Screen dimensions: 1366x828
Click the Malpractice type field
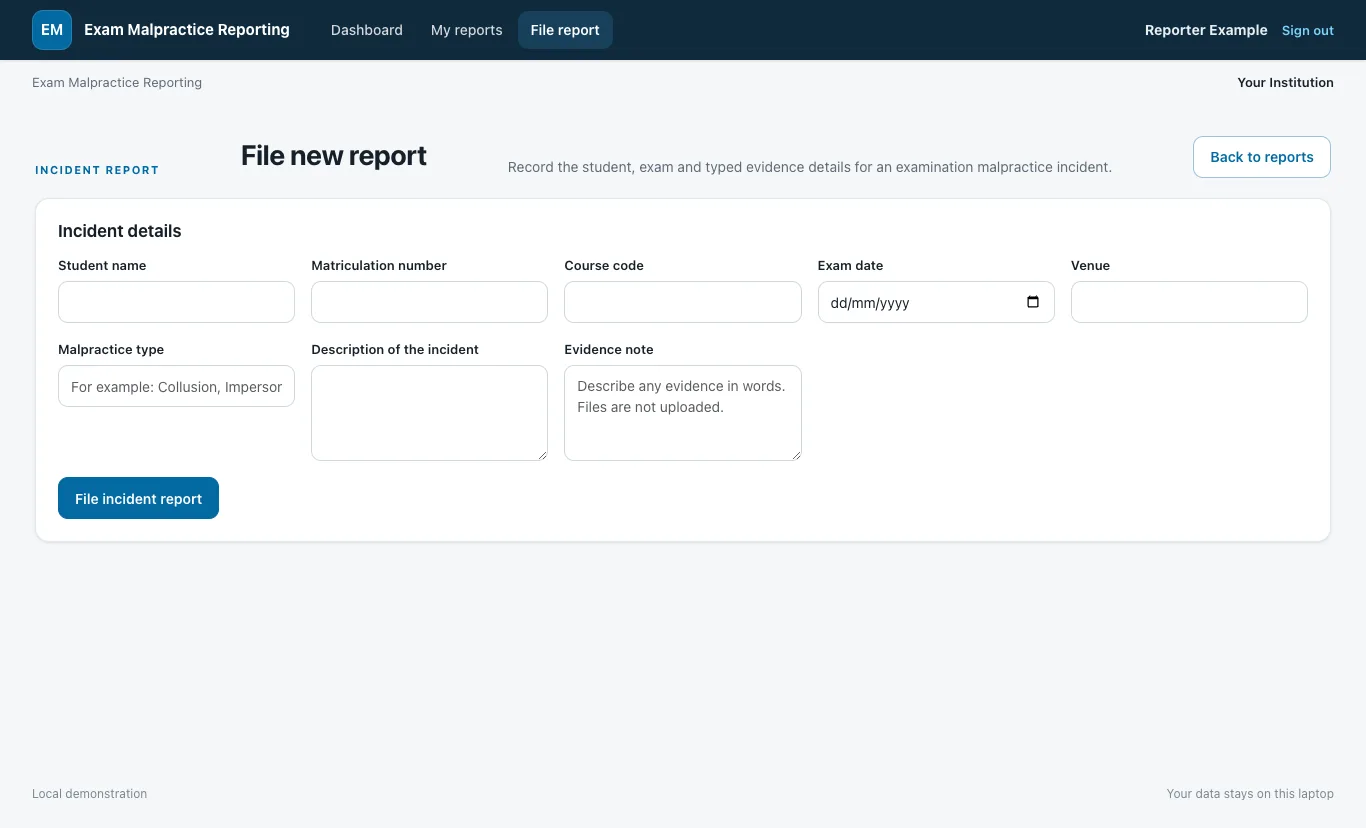pyautogui.click(x=176, y=386)
